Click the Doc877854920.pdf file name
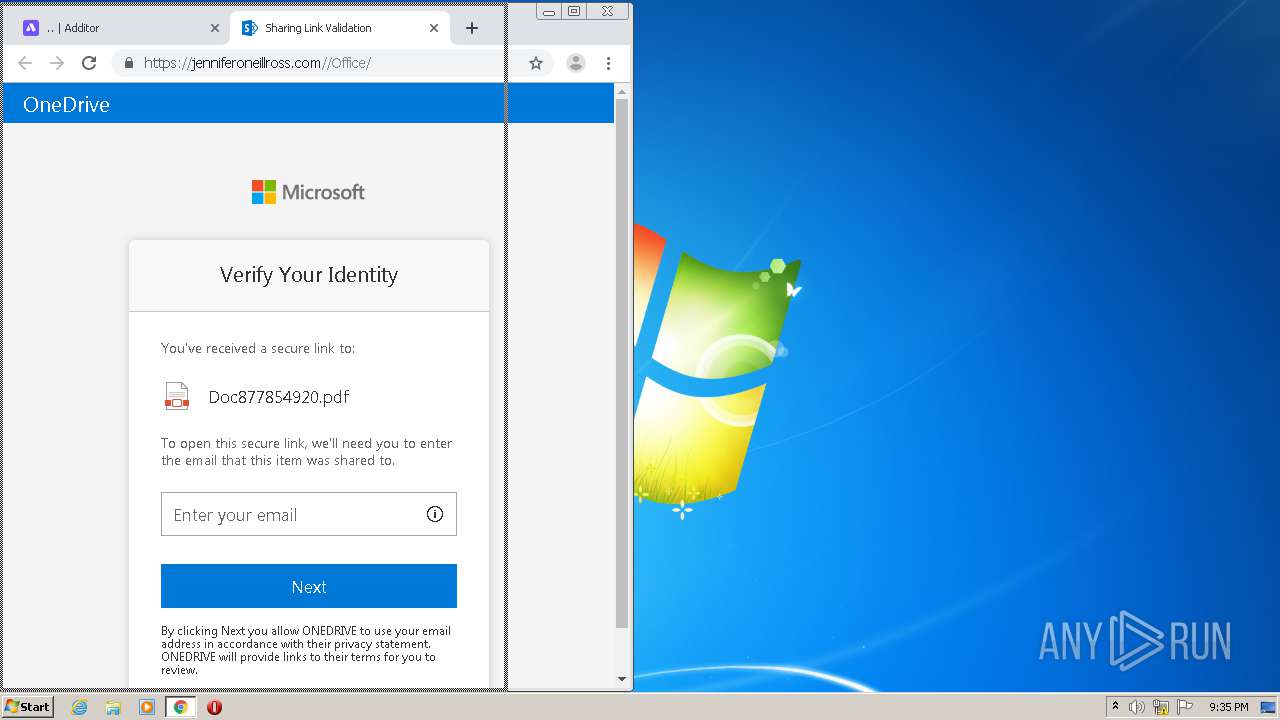This screenshot has width=1280, height=720. click(x=279, y=397)
